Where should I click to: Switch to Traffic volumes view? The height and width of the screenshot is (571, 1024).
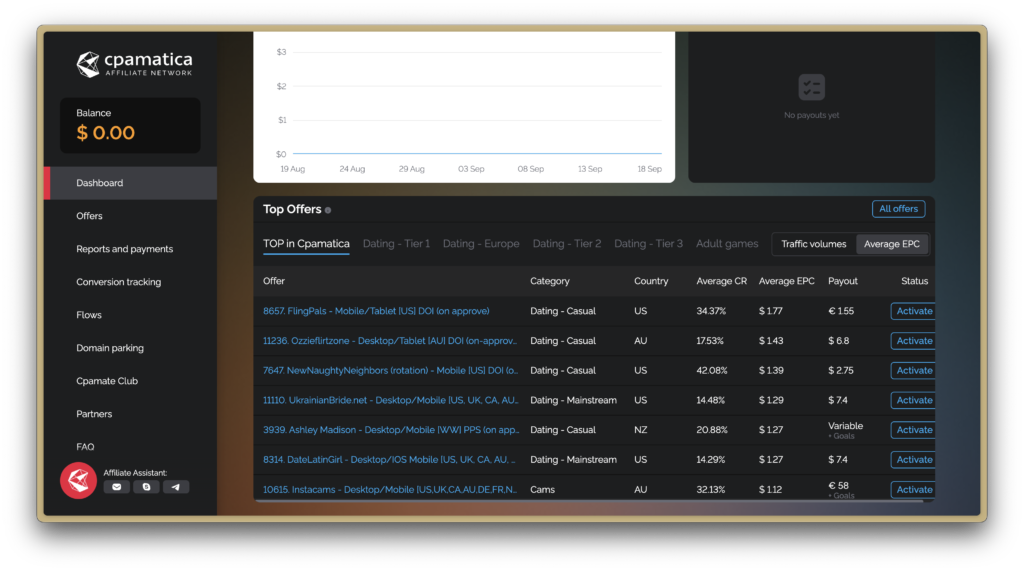(x=813, y=244)
